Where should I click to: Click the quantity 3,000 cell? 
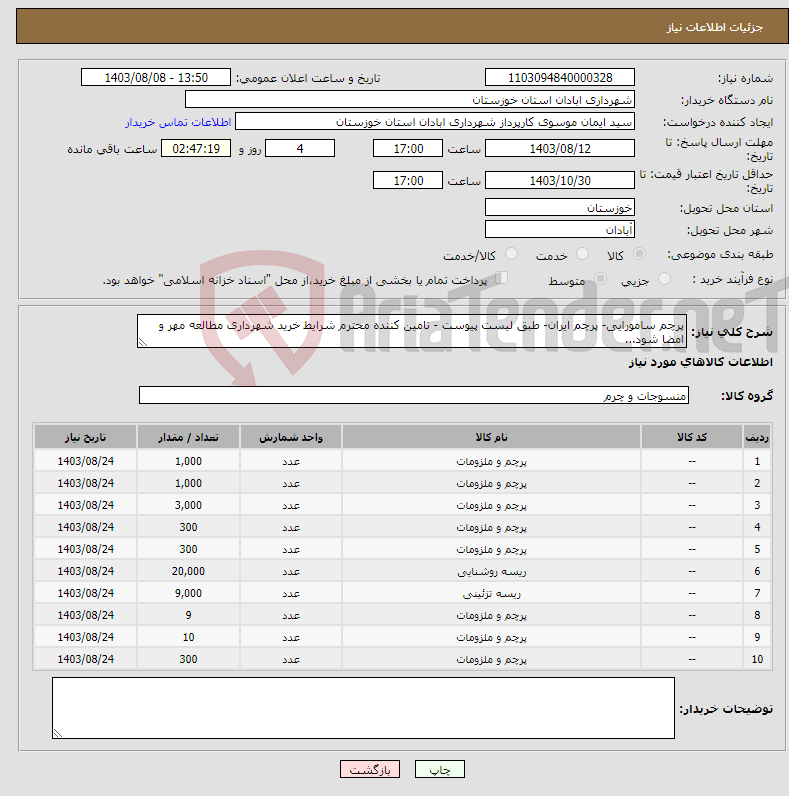click(188, 505)
